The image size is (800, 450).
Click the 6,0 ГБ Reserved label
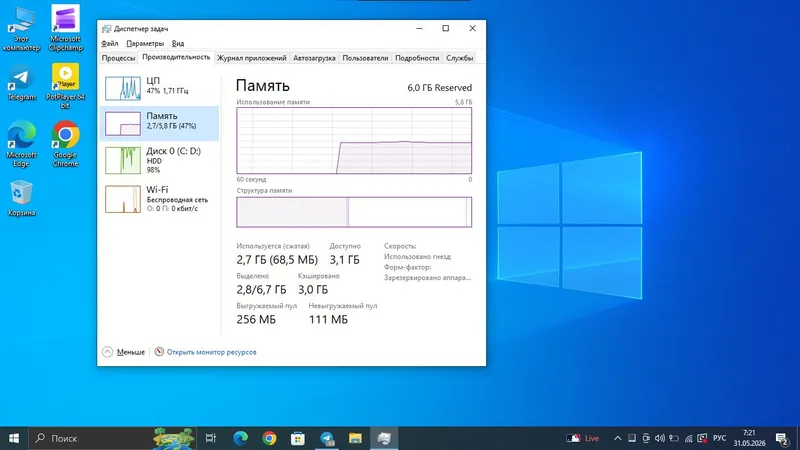pyautogui.click(x=439, y=88)
